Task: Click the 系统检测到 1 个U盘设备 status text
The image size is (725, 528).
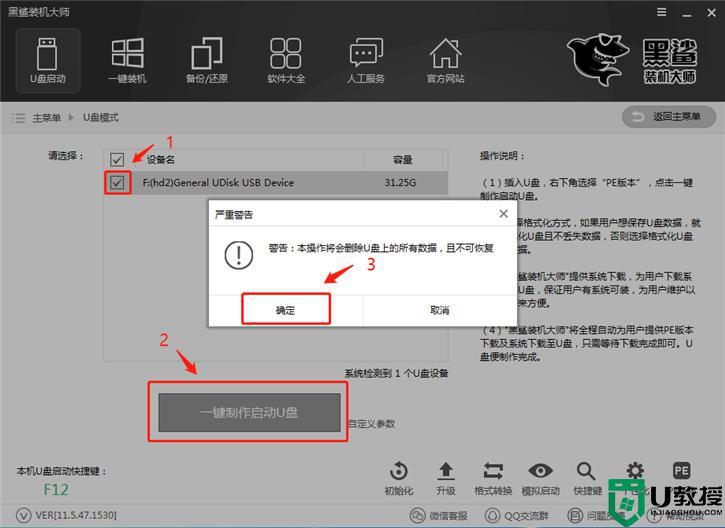Action: (396, 373)
